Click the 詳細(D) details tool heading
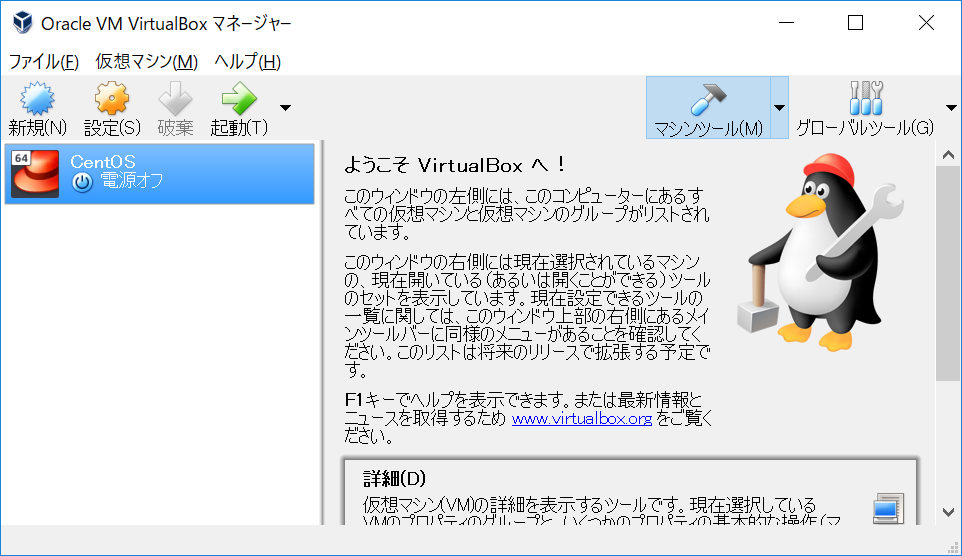 click(x=394, y=479)
